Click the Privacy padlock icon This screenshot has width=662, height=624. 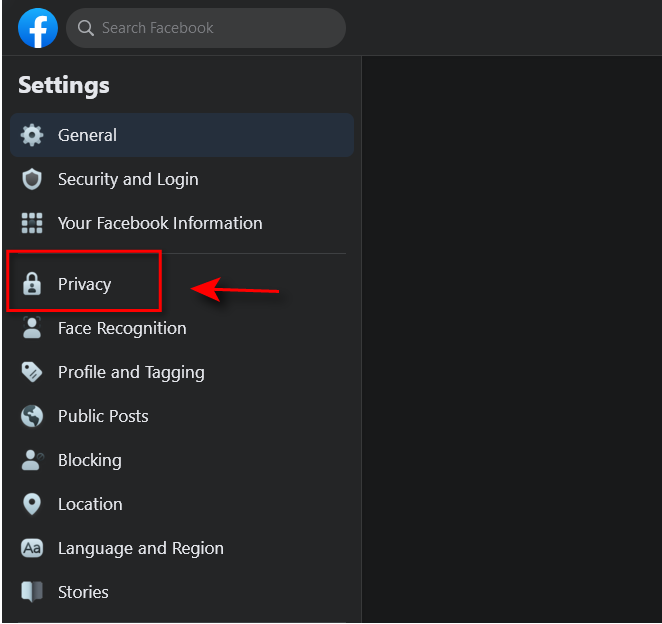pos(32,284)
